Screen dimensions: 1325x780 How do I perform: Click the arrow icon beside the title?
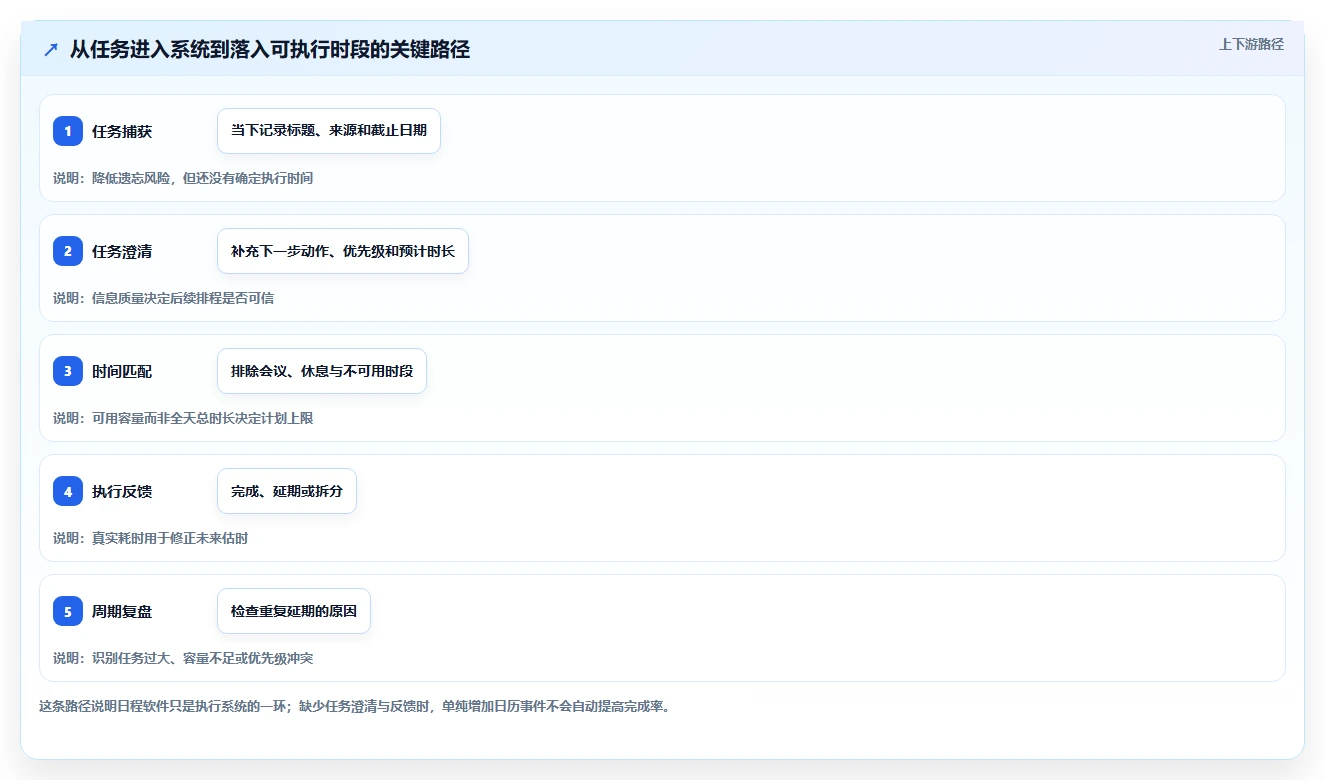pyautogui.click(x=51, y=50)
